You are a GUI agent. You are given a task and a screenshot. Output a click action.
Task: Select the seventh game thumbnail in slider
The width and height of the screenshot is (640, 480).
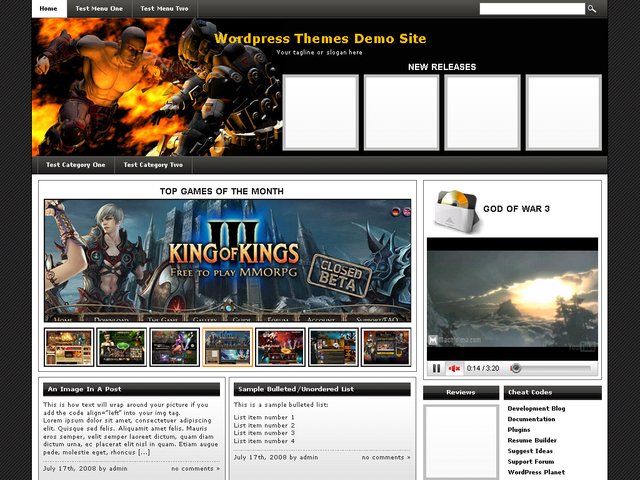coord(386,347)
